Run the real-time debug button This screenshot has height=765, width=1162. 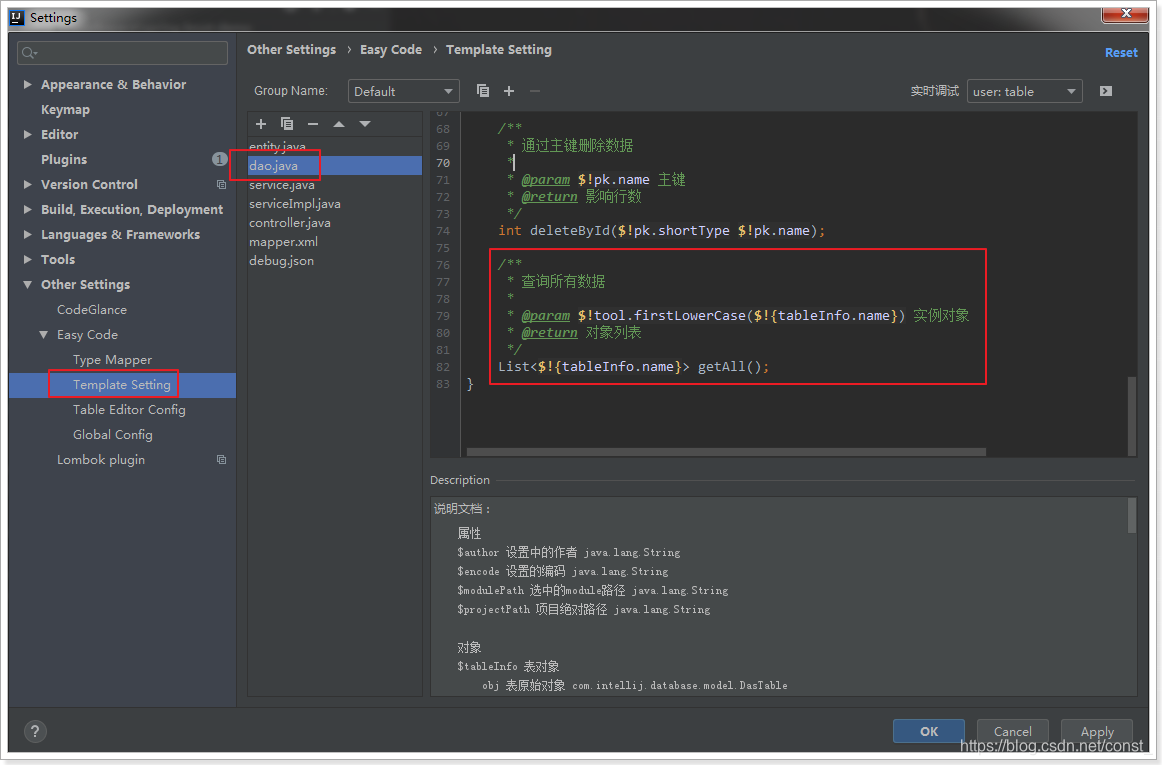coord(1106,90)
